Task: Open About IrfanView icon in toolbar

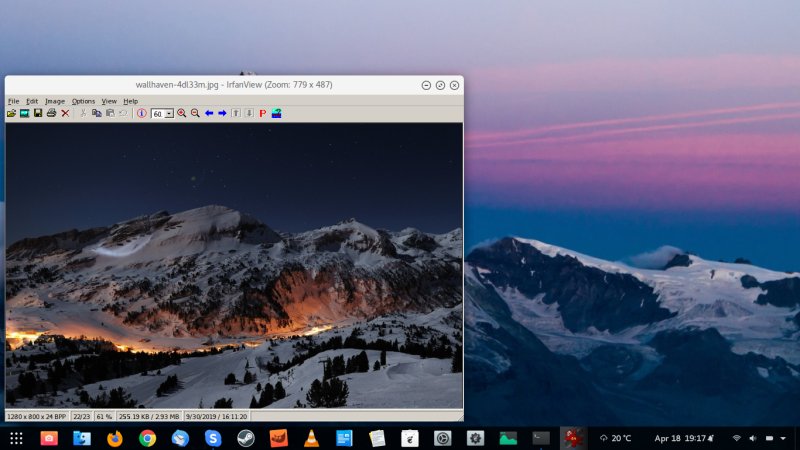Action: [x=277, y=113]
